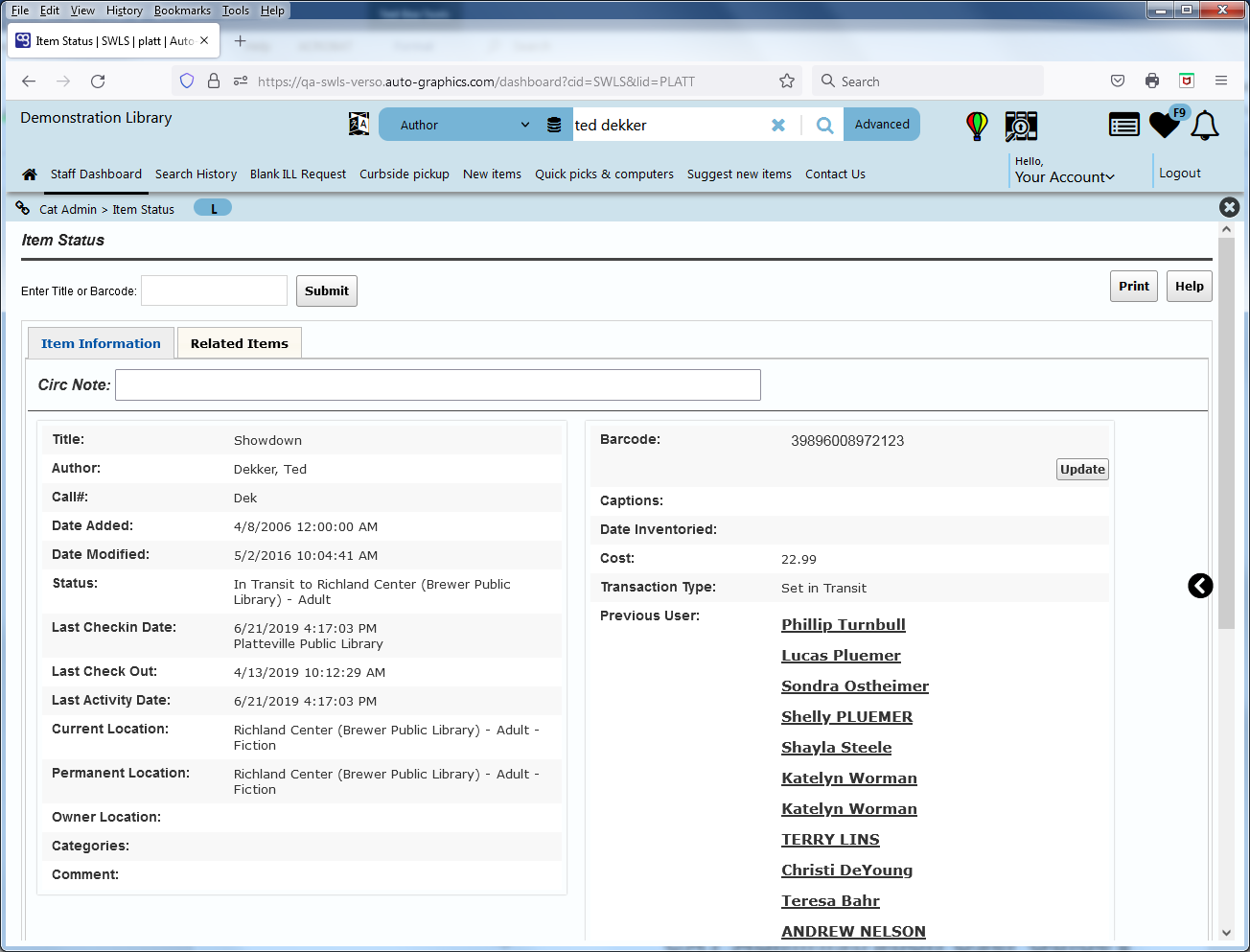
Task: Open previous user Christi DeYoung
Action: coord(846,871)
